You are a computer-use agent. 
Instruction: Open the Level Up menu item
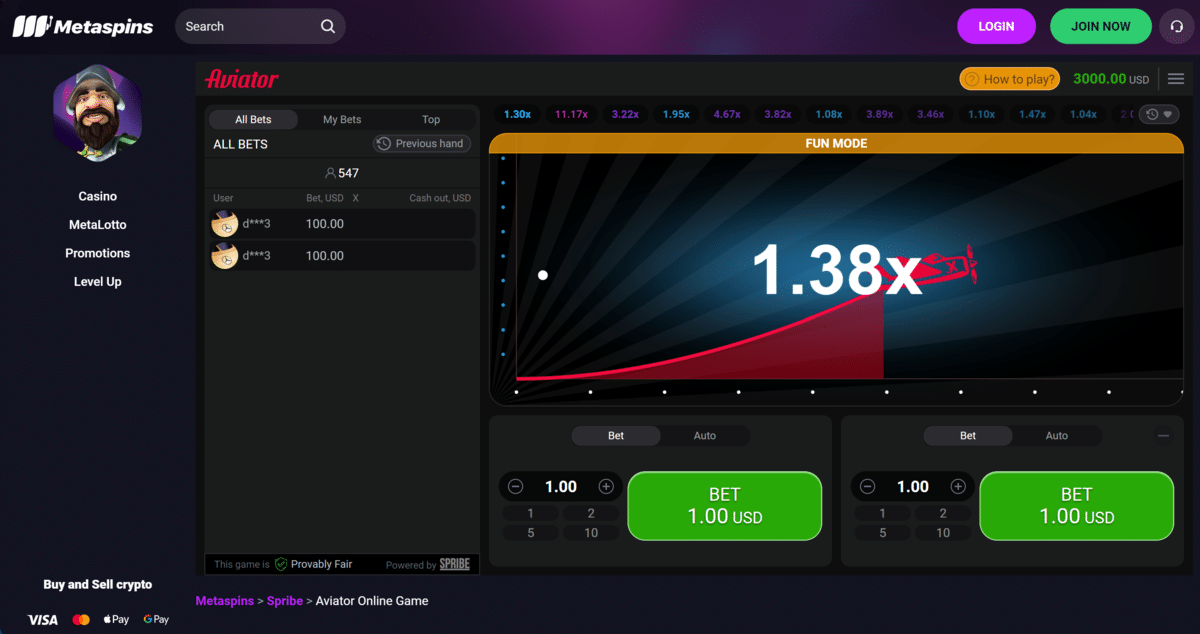[98, 282]
